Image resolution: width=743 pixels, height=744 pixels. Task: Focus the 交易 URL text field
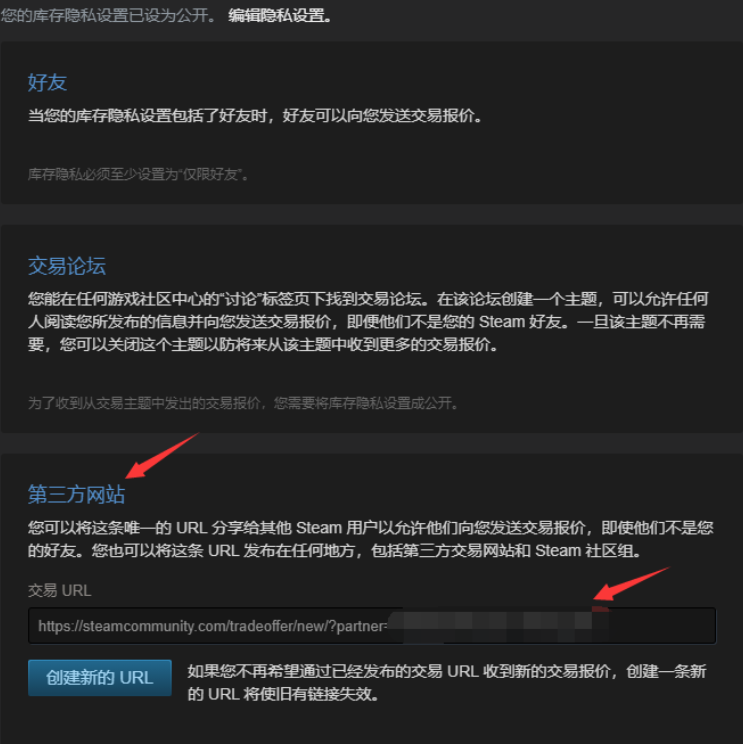[372, 625]
